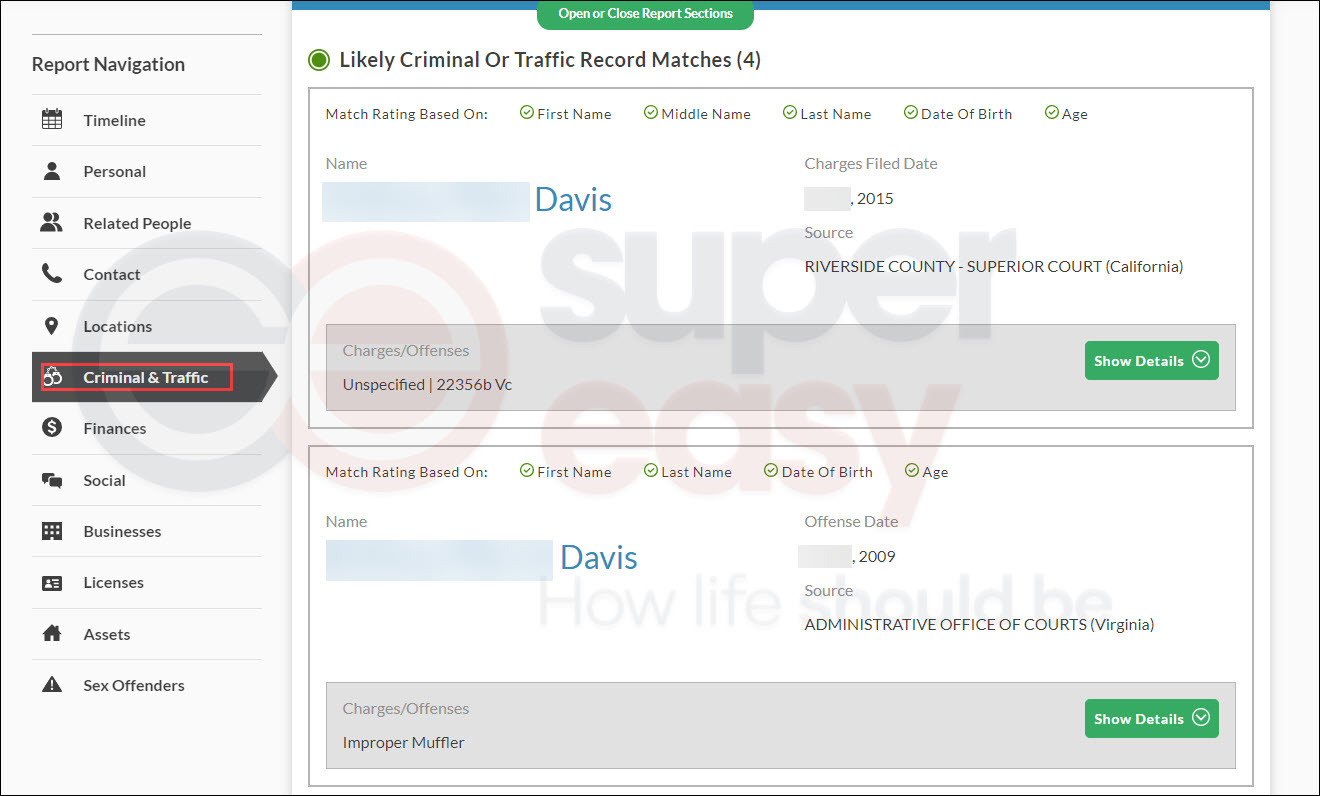Click Middle Name checkmark in Riverside record

pyautogui.click(x=651, y=113)
